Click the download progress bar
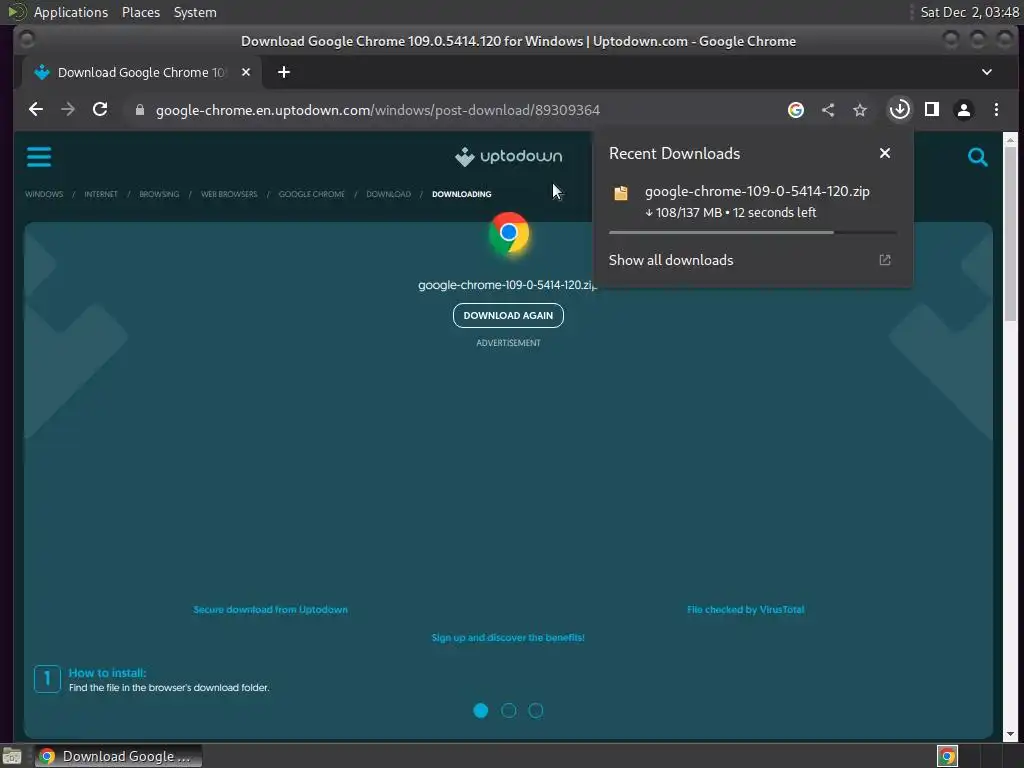 pyautogui.click(x=752, y=232)
